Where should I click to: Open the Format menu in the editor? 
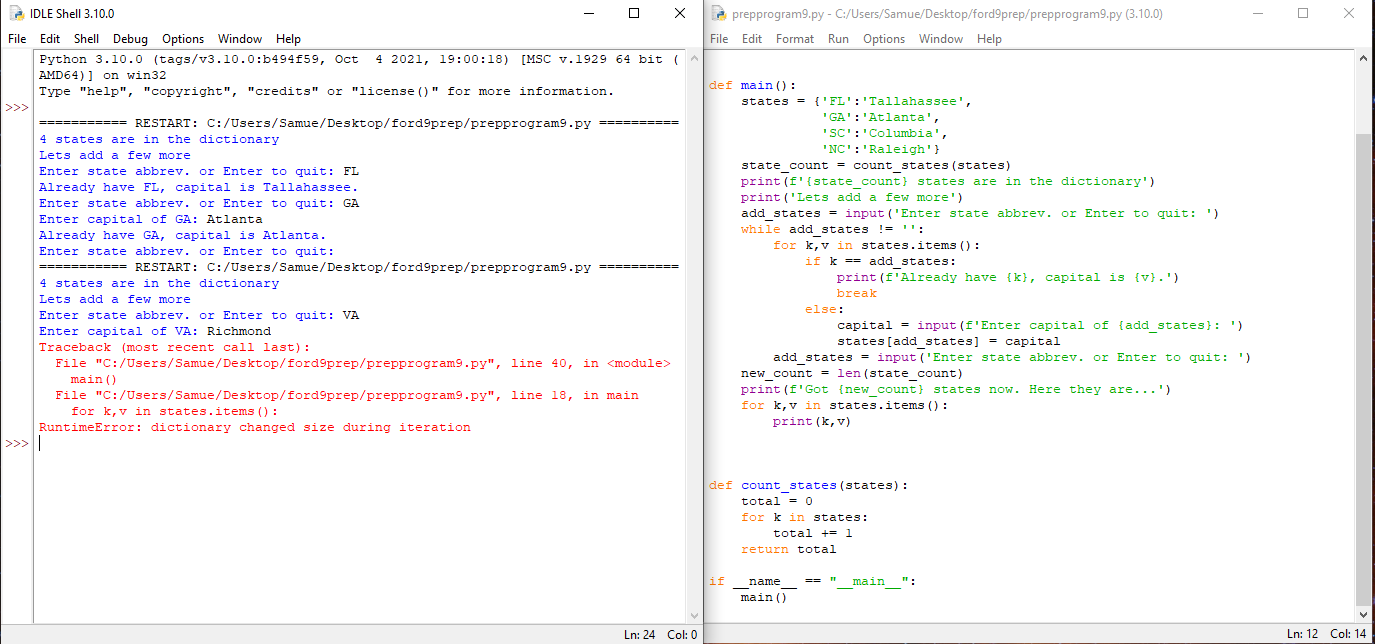pos(795,39)
